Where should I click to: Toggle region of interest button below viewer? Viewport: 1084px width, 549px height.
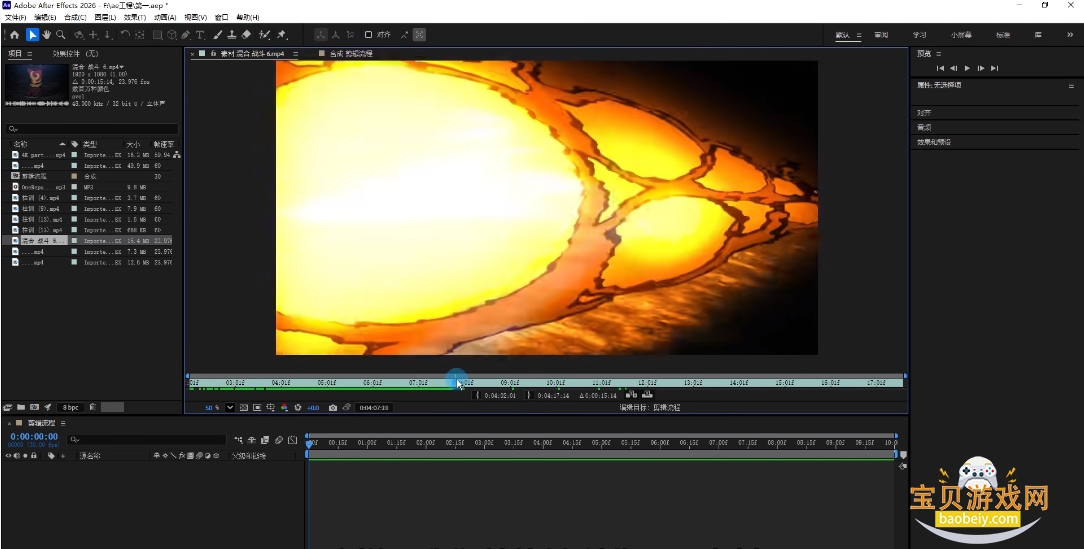[x=257, y=407]
